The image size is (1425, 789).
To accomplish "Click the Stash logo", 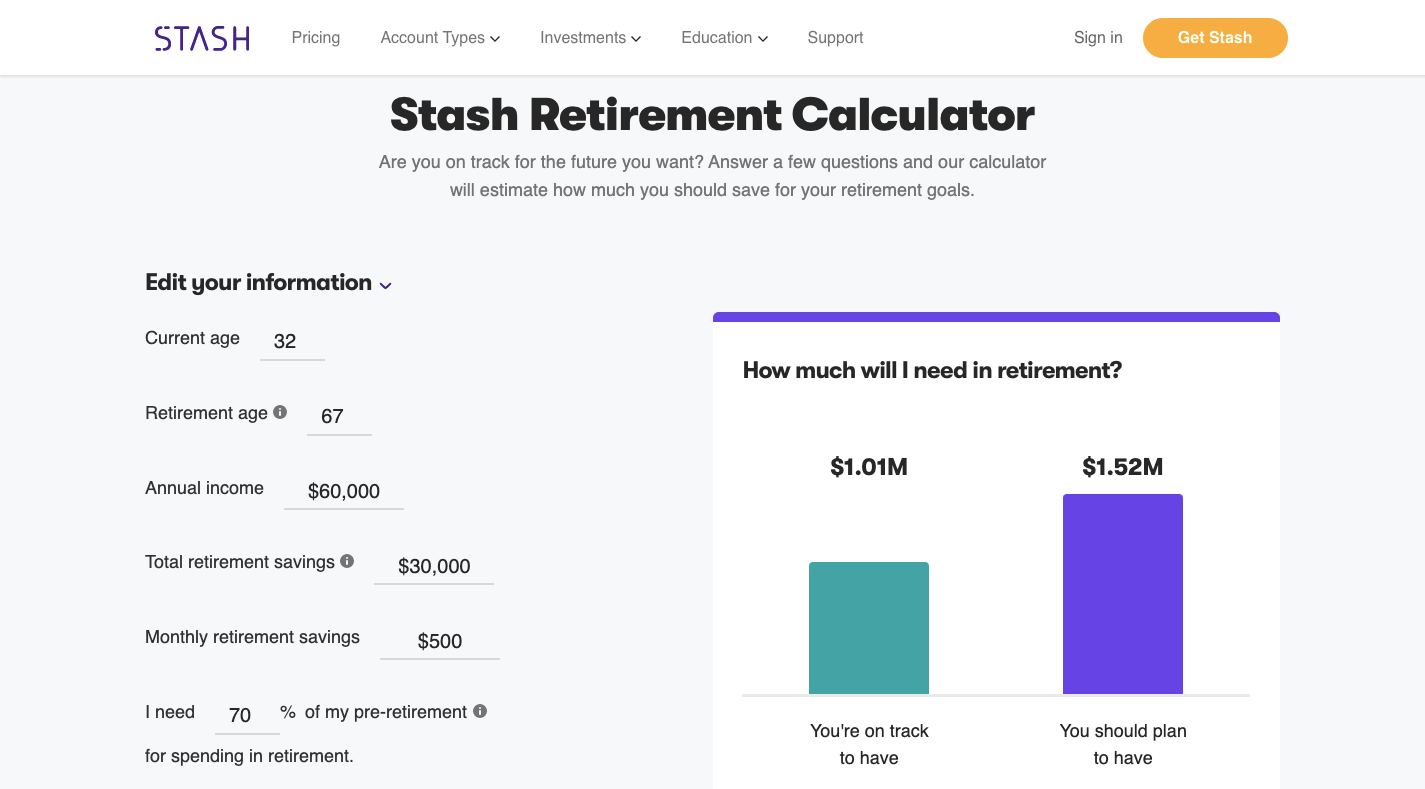I will [x=202, y=38].
